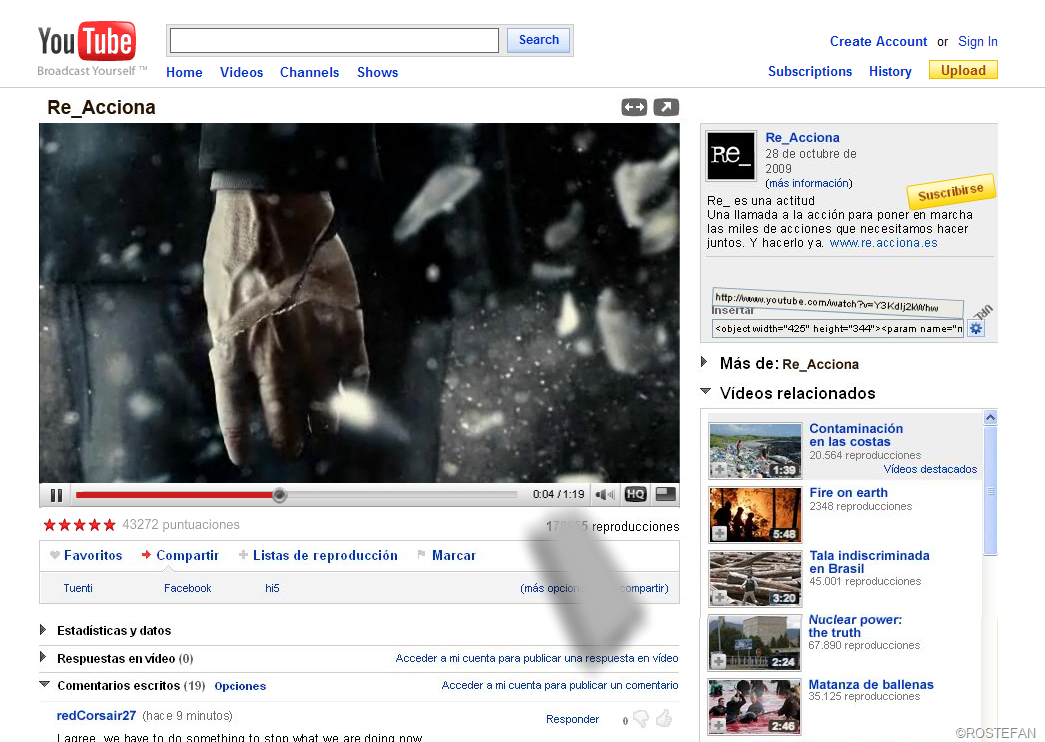
Task: Flag the video with Marcar
Action: [447, 555]
